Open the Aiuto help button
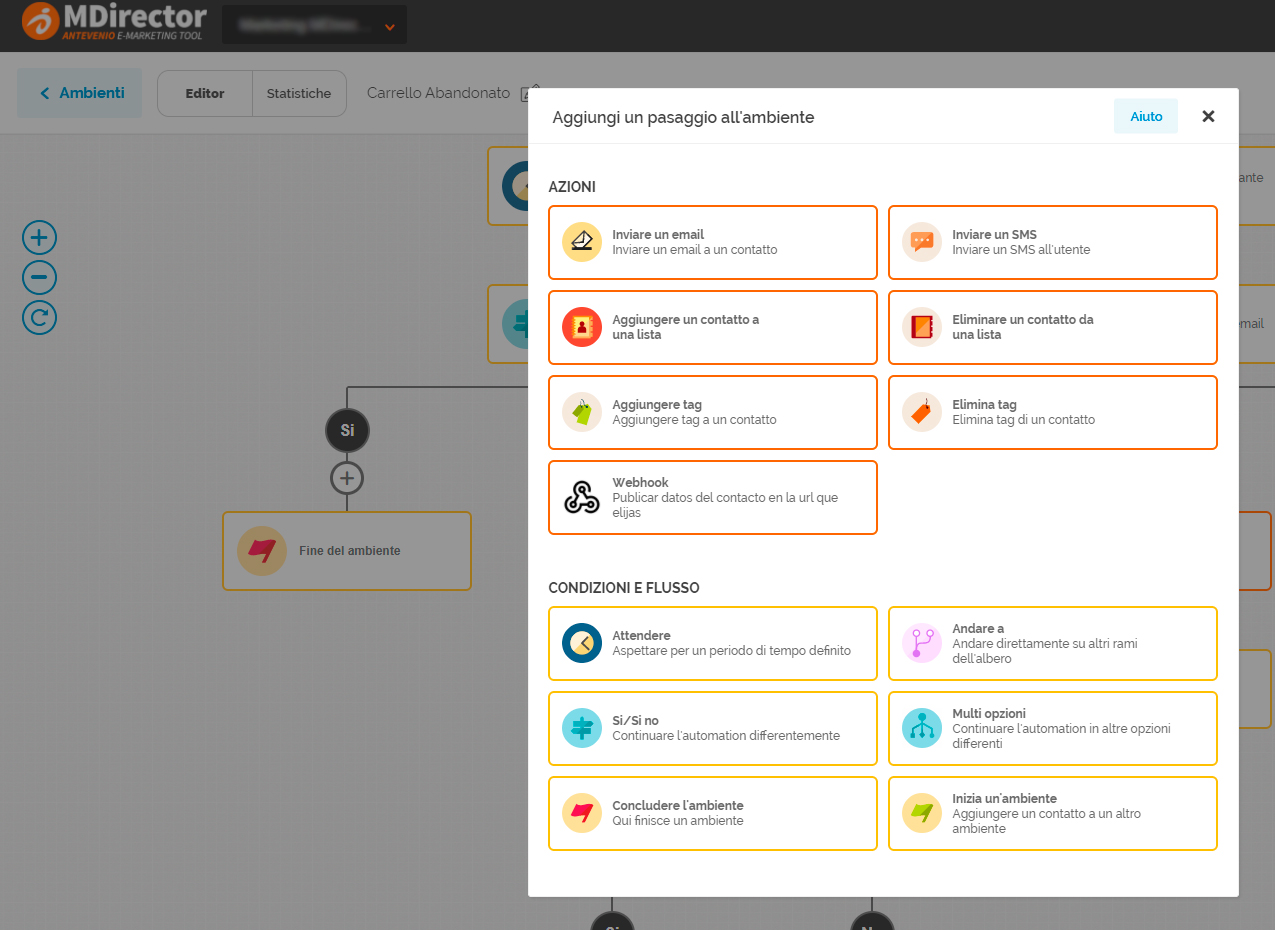This screenshot has height=930, width=1275. 1146,117
